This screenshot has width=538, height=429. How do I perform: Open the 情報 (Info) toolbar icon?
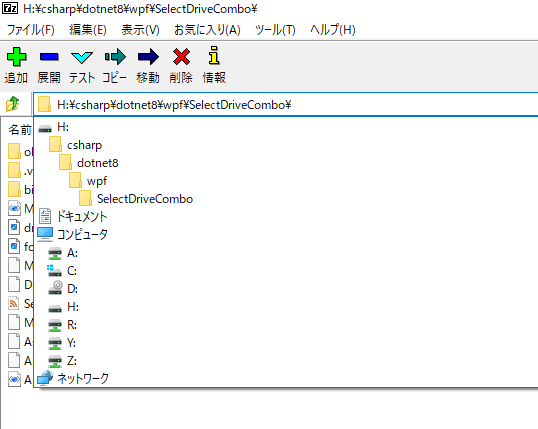click(214, 56)
